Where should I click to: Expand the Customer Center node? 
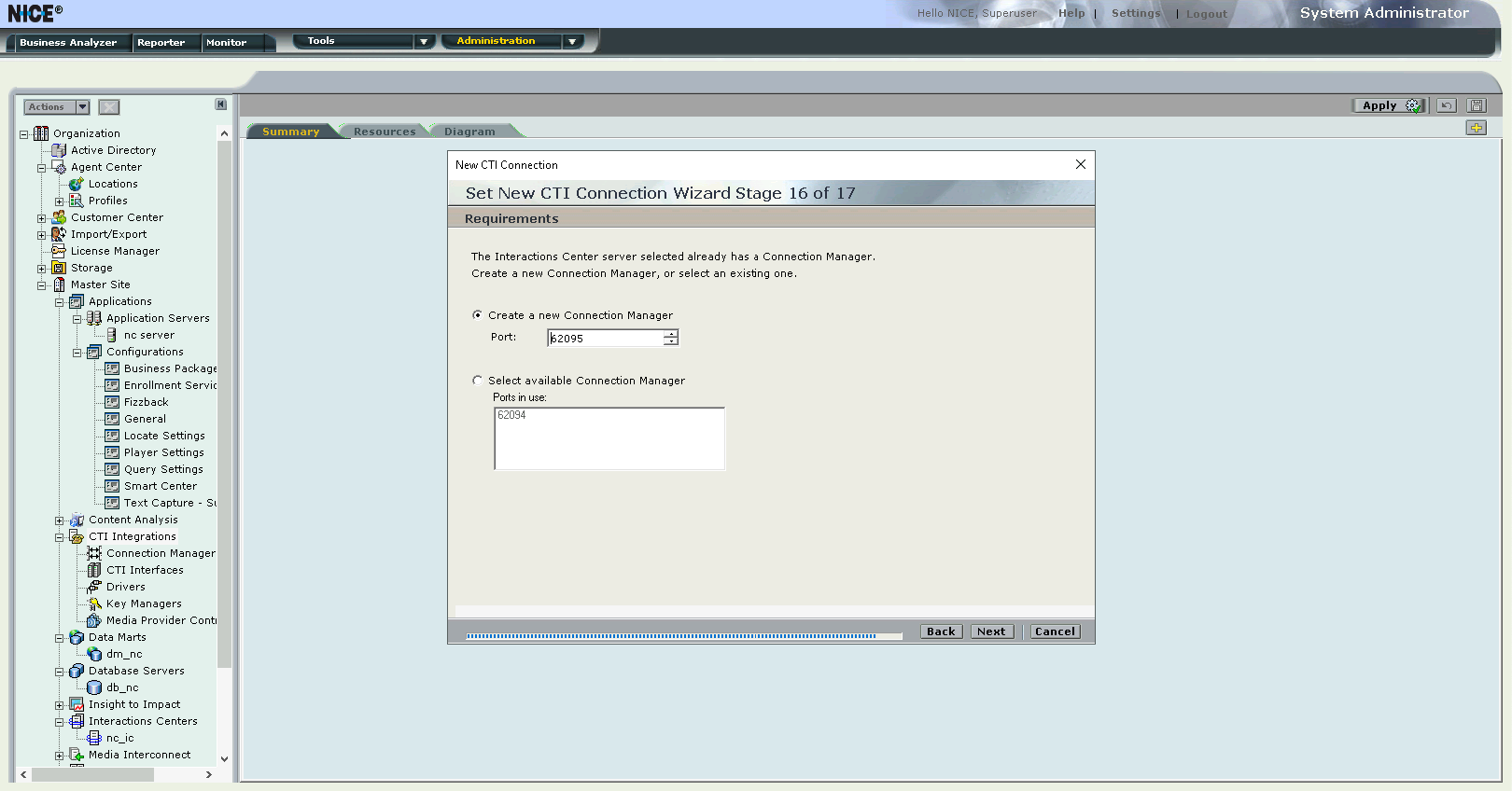pyautogui.click(x=41, y=218)
